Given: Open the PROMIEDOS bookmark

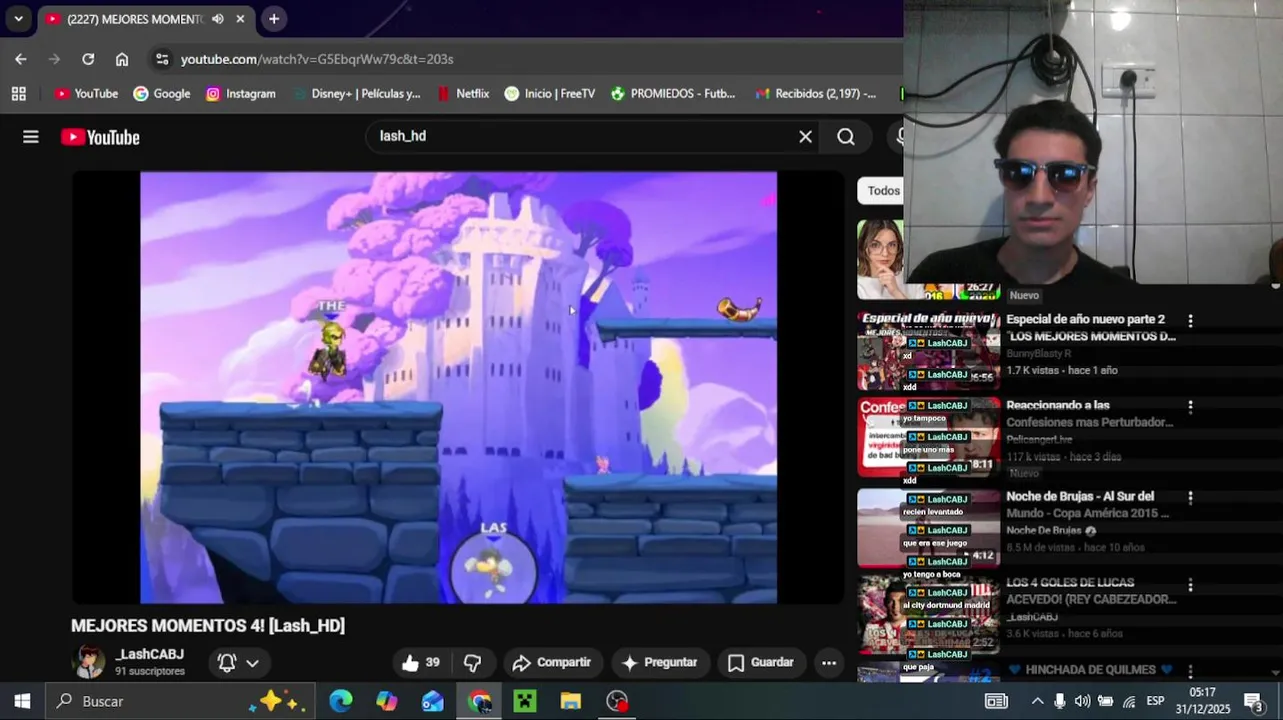Looking at the screenshot, I should (x=673, y=93).
